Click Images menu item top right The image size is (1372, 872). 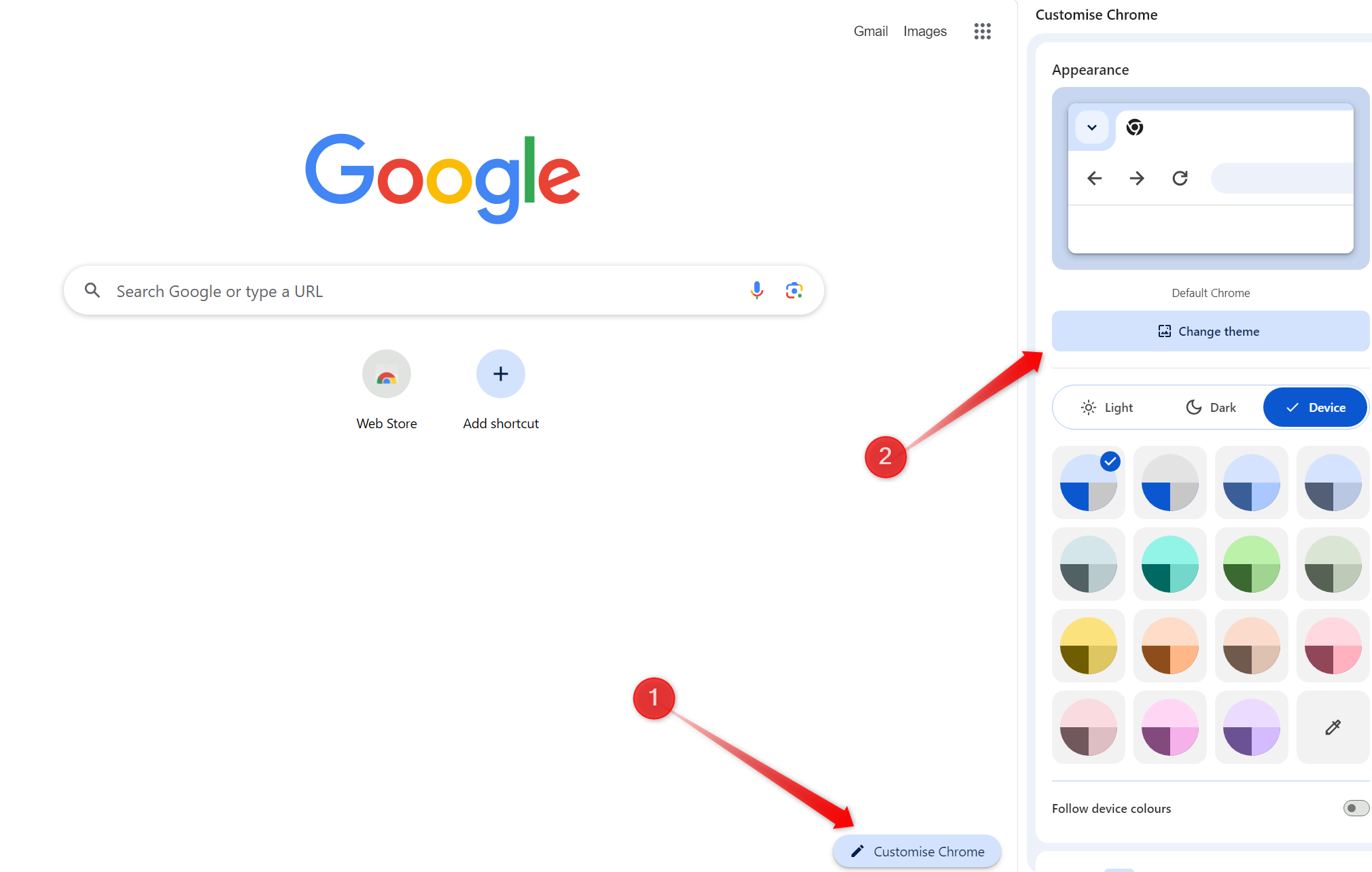(925, 31)
